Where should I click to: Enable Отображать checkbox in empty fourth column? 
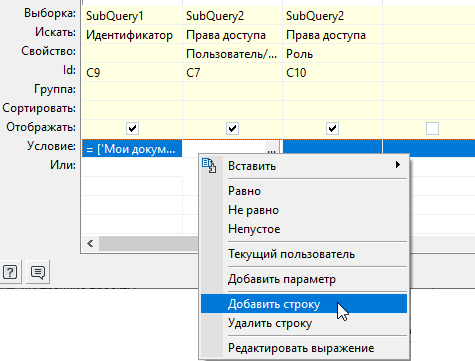[432, 128]
